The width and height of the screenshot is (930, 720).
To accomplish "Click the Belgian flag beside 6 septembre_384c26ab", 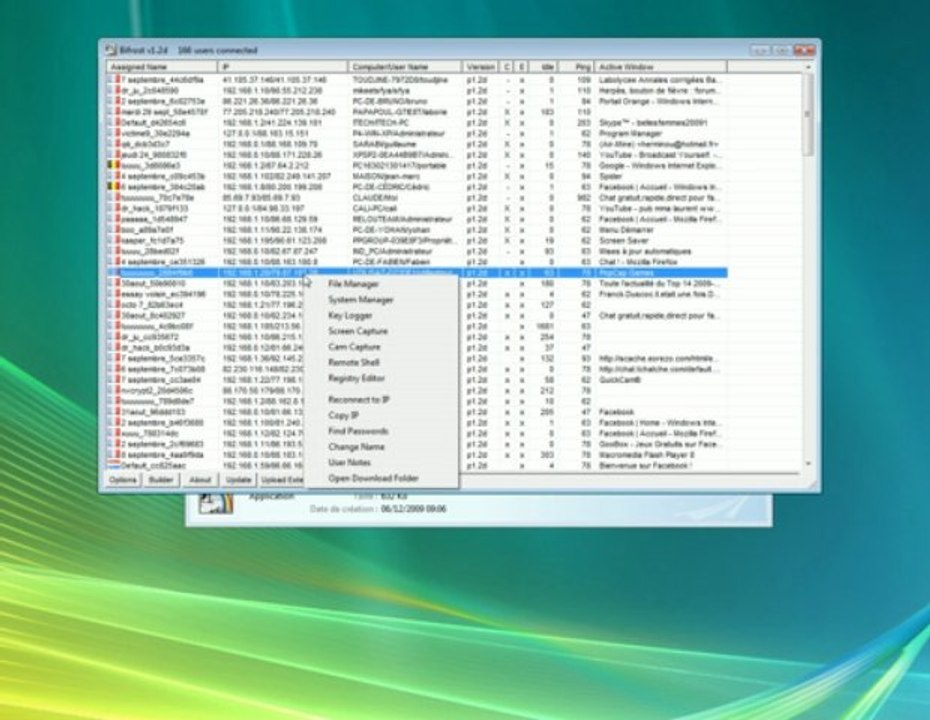I will [114, 187].
